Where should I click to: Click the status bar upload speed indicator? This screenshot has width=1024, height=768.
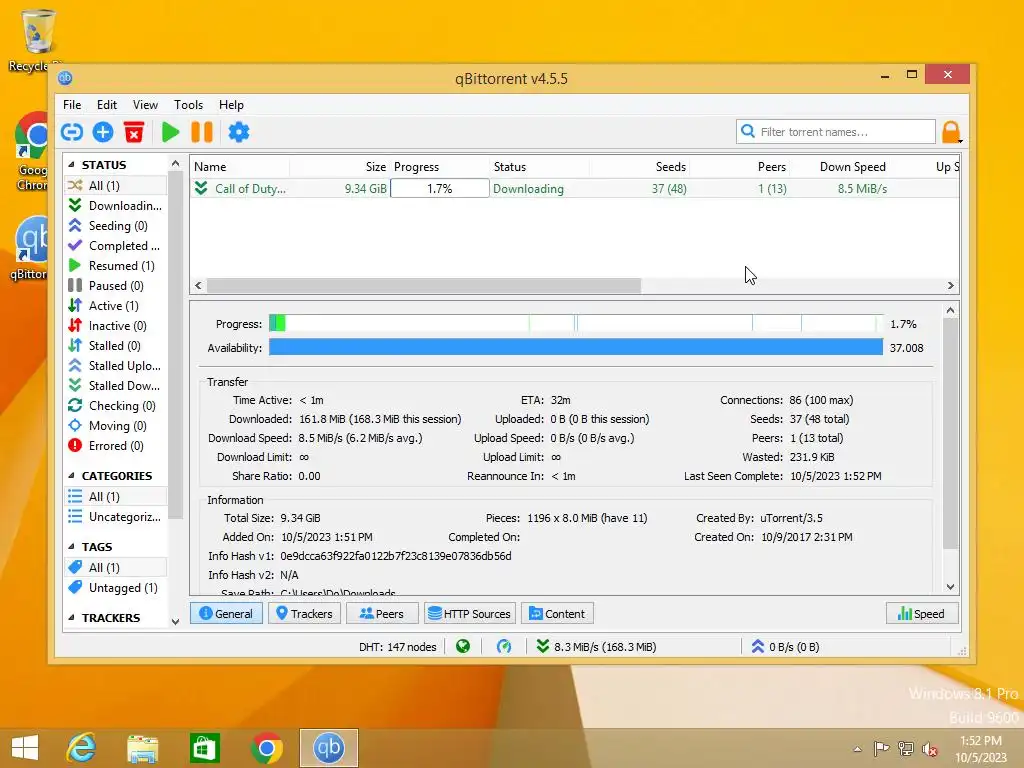(x=785, y=647)
